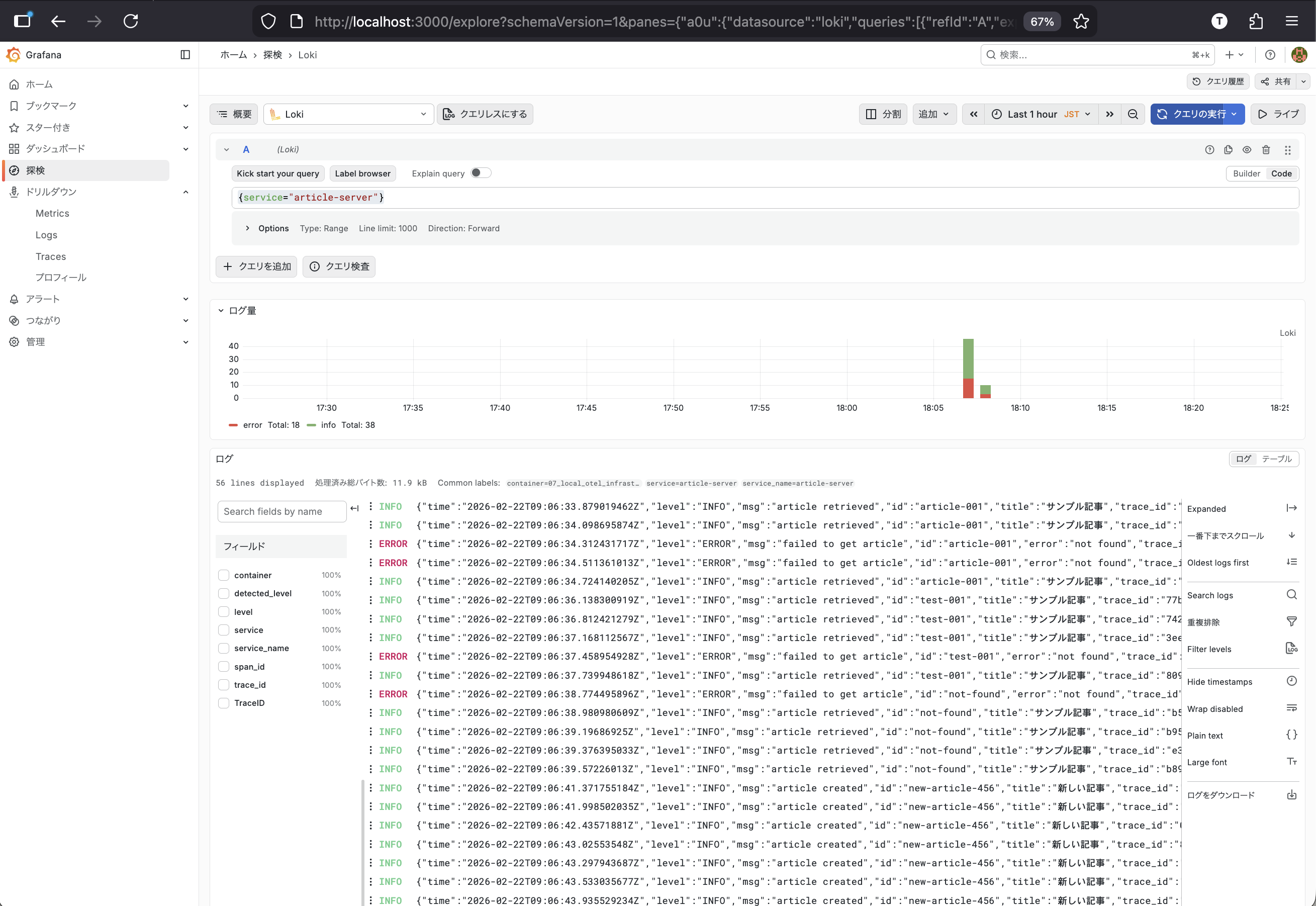Toggle the sidebar dock icon next to Grafana

click(x=185, y=54)
